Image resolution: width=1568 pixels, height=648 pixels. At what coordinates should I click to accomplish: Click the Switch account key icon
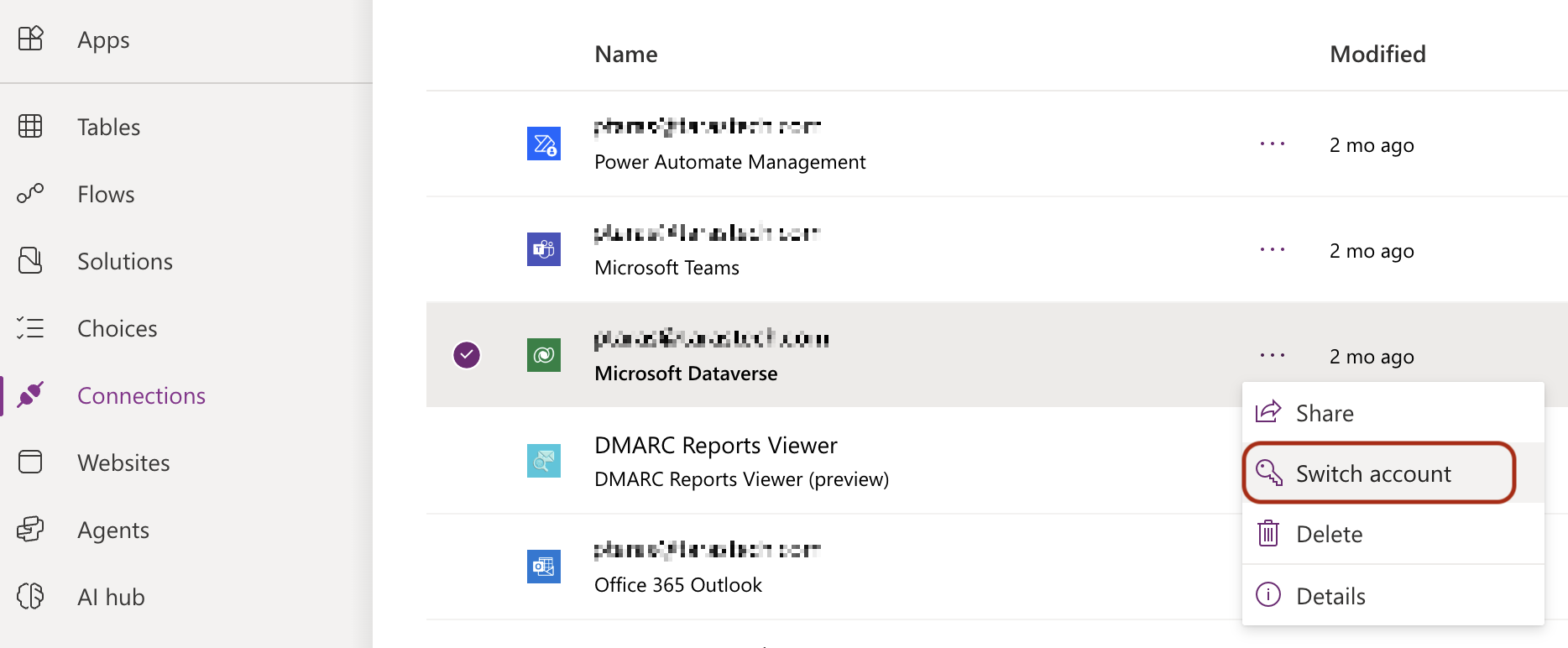click(1269, 473)
